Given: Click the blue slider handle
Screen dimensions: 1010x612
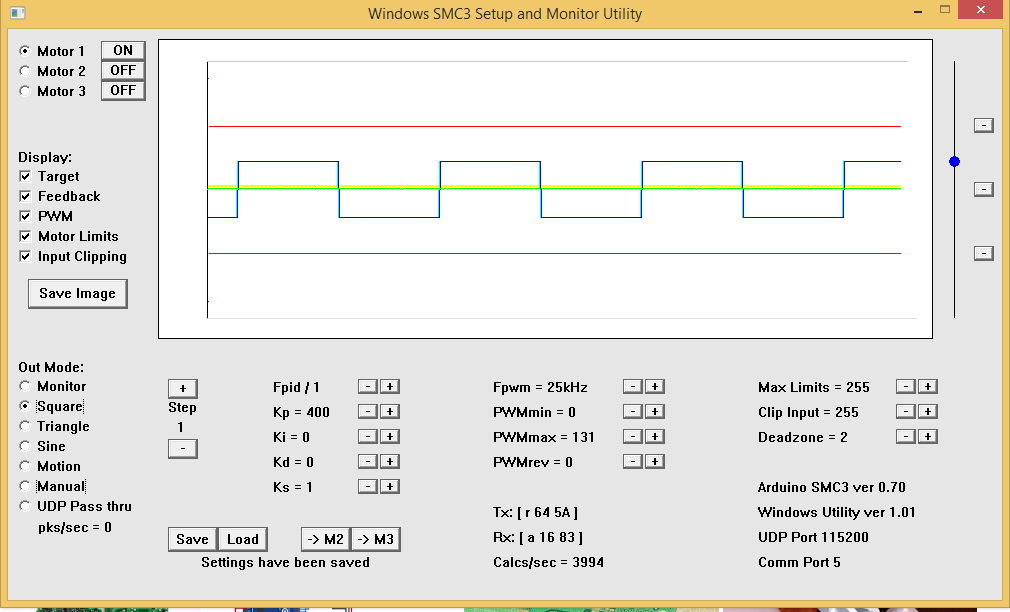Looking at the screenshot, I should click(x=954, y=161).
